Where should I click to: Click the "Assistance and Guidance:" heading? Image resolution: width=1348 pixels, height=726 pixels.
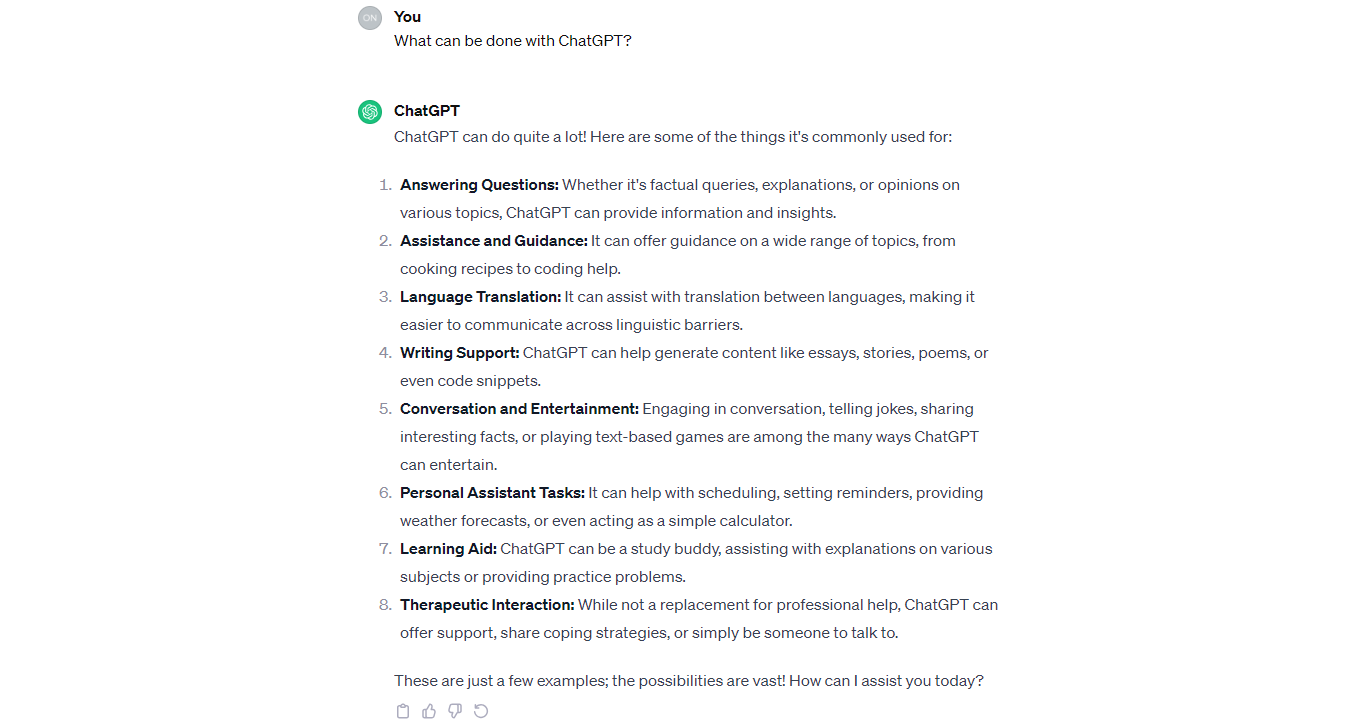pyautogui.click(x=493, y=241)
